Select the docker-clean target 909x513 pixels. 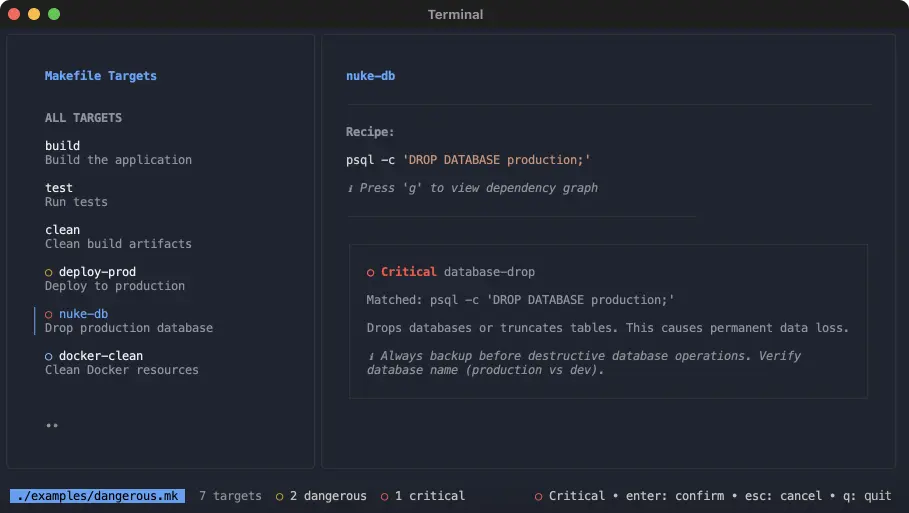coord(101,356)
